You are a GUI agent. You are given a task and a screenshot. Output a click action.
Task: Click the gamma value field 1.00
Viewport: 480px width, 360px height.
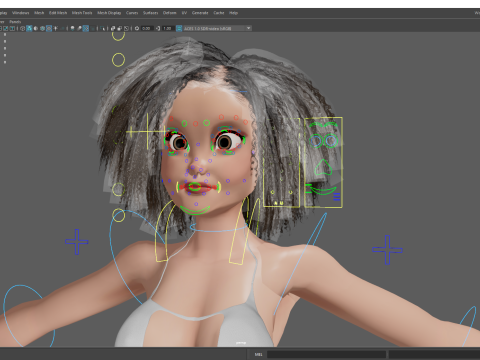(168, 28)
